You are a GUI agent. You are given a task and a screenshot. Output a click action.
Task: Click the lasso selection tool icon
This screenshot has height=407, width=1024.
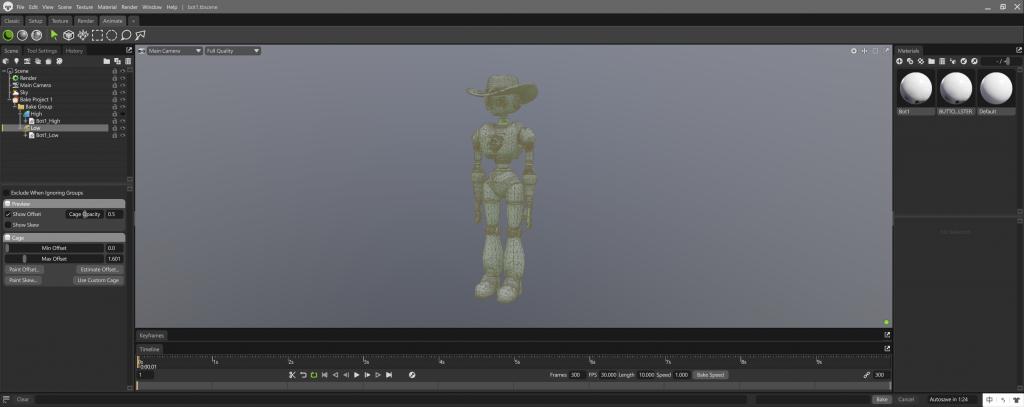[126, 35]
